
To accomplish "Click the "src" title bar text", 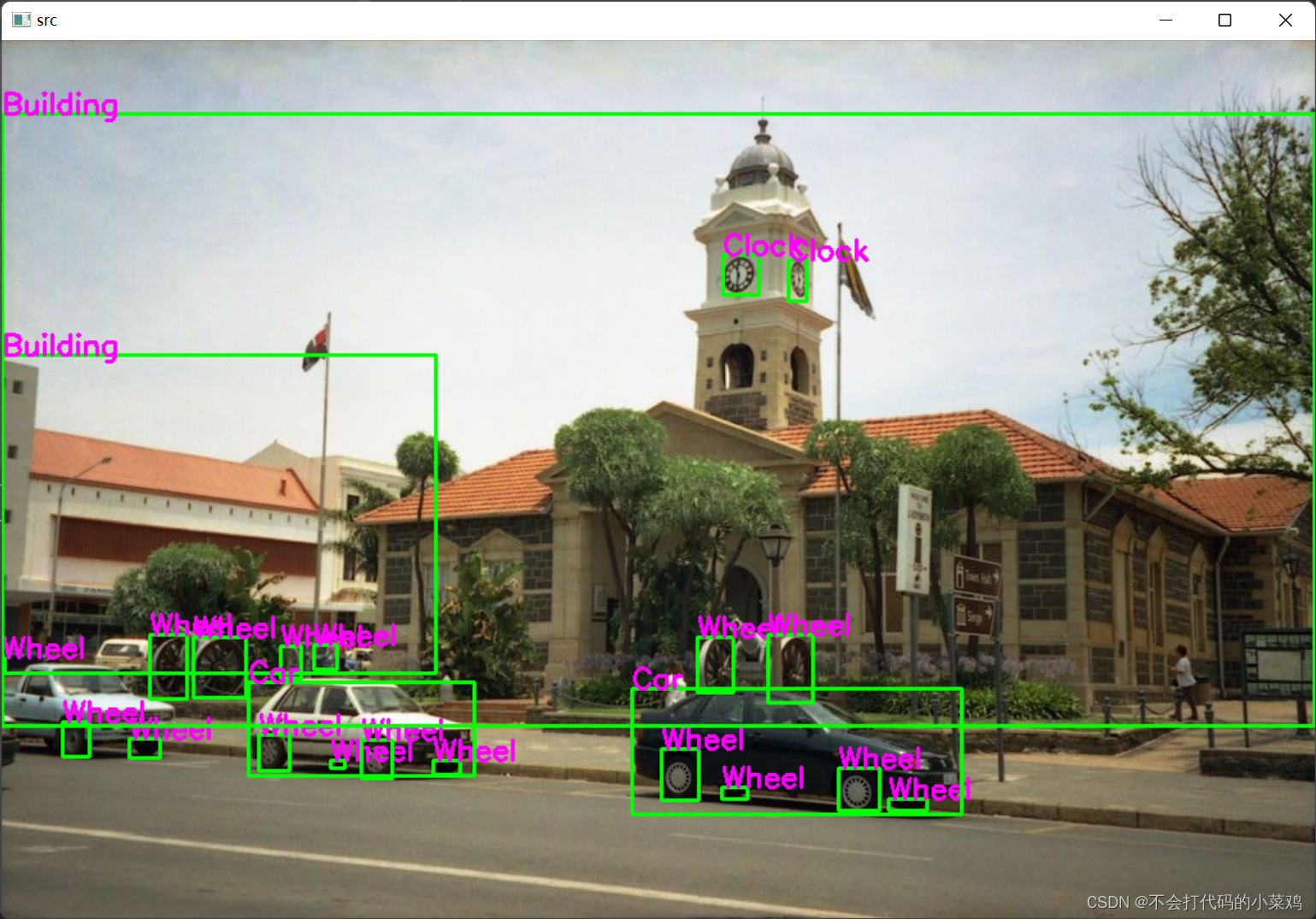I will pos(46,19).
